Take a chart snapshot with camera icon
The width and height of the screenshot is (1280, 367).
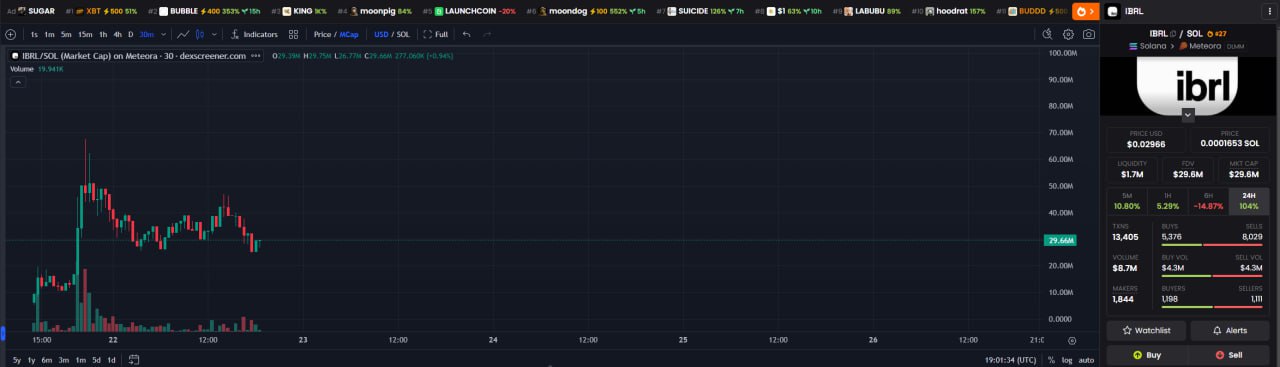pos(1088,34)
